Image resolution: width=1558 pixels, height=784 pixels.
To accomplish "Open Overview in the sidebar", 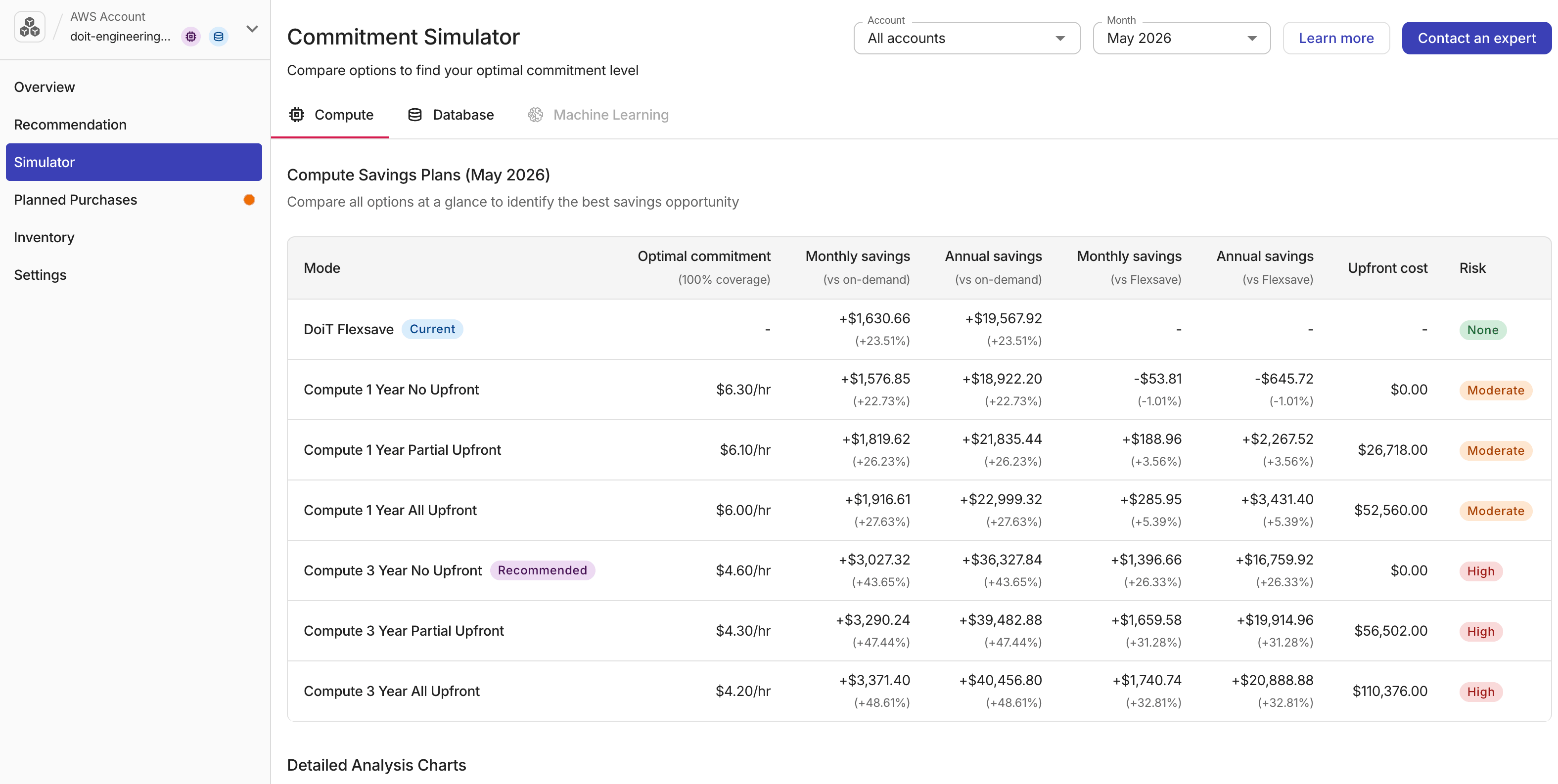I will [x=134, y=87].
